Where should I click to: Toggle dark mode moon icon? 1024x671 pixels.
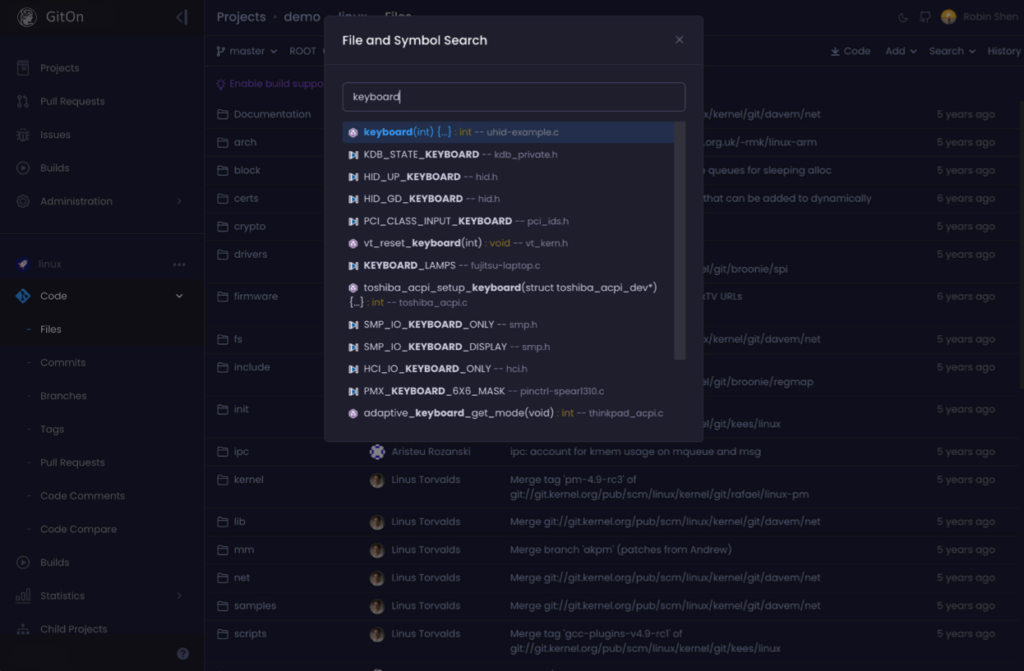pyautogui.click(x=903, y=17)
